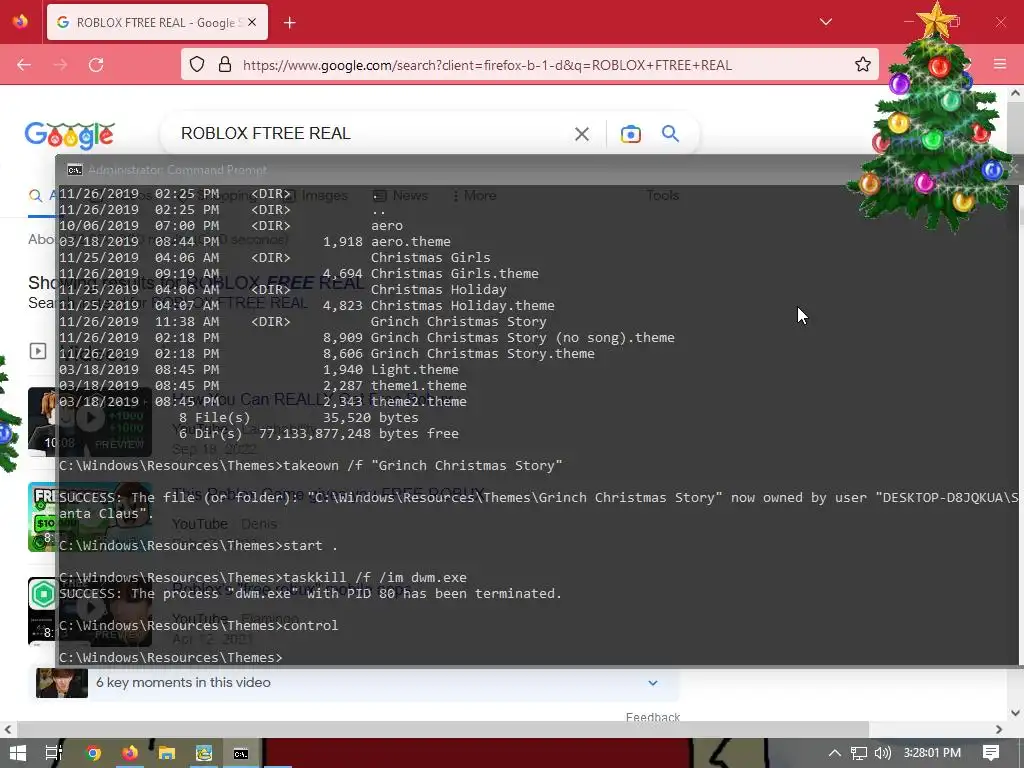Click the page horizontal scrollbar
This screenshot has width=1024, height=768.
[443, 729]
